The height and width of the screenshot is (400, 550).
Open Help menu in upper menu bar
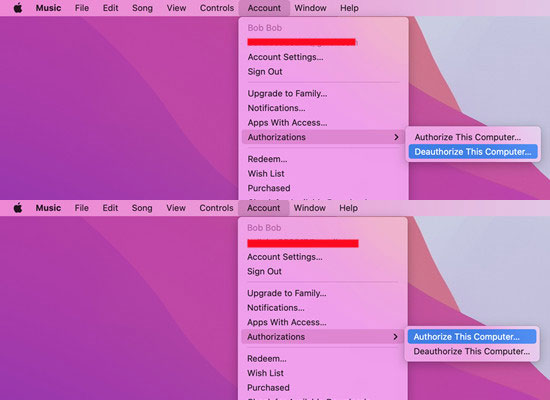(x=349, y=8)
